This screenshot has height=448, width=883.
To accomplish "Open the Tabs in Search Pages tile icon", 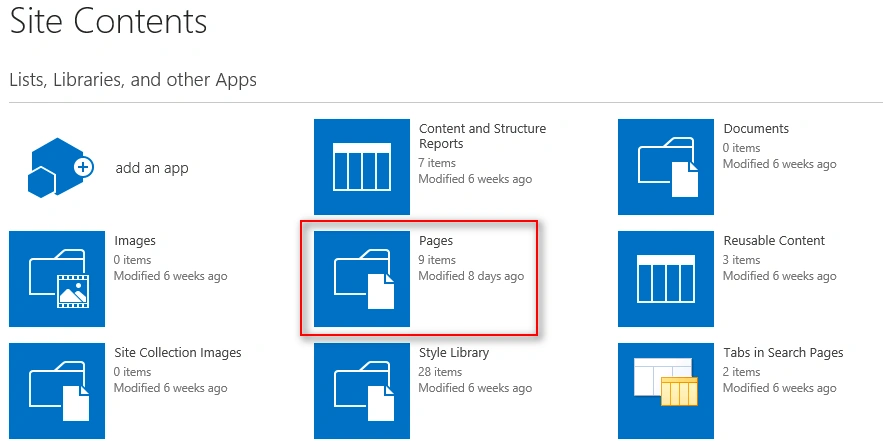I will 666,391.
